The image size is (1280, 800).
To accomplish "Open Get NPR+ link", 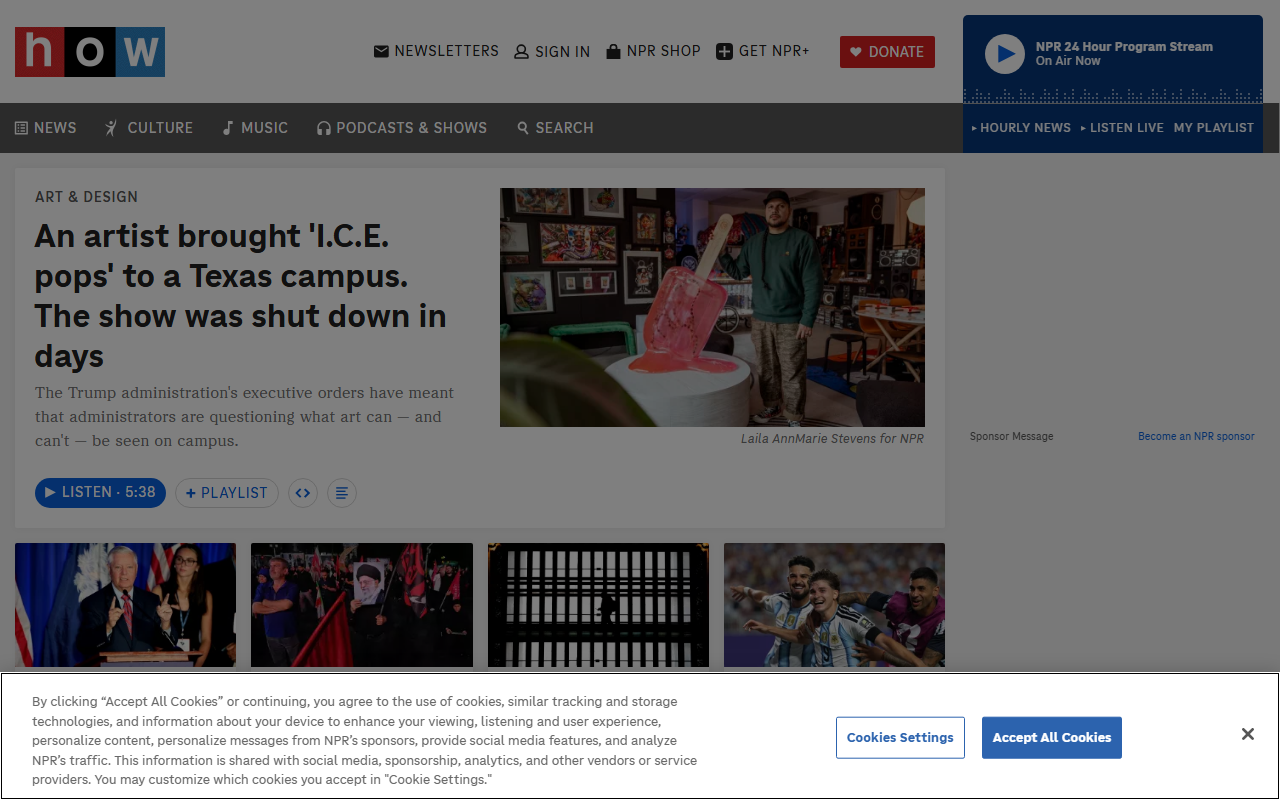I will (763, 51).
